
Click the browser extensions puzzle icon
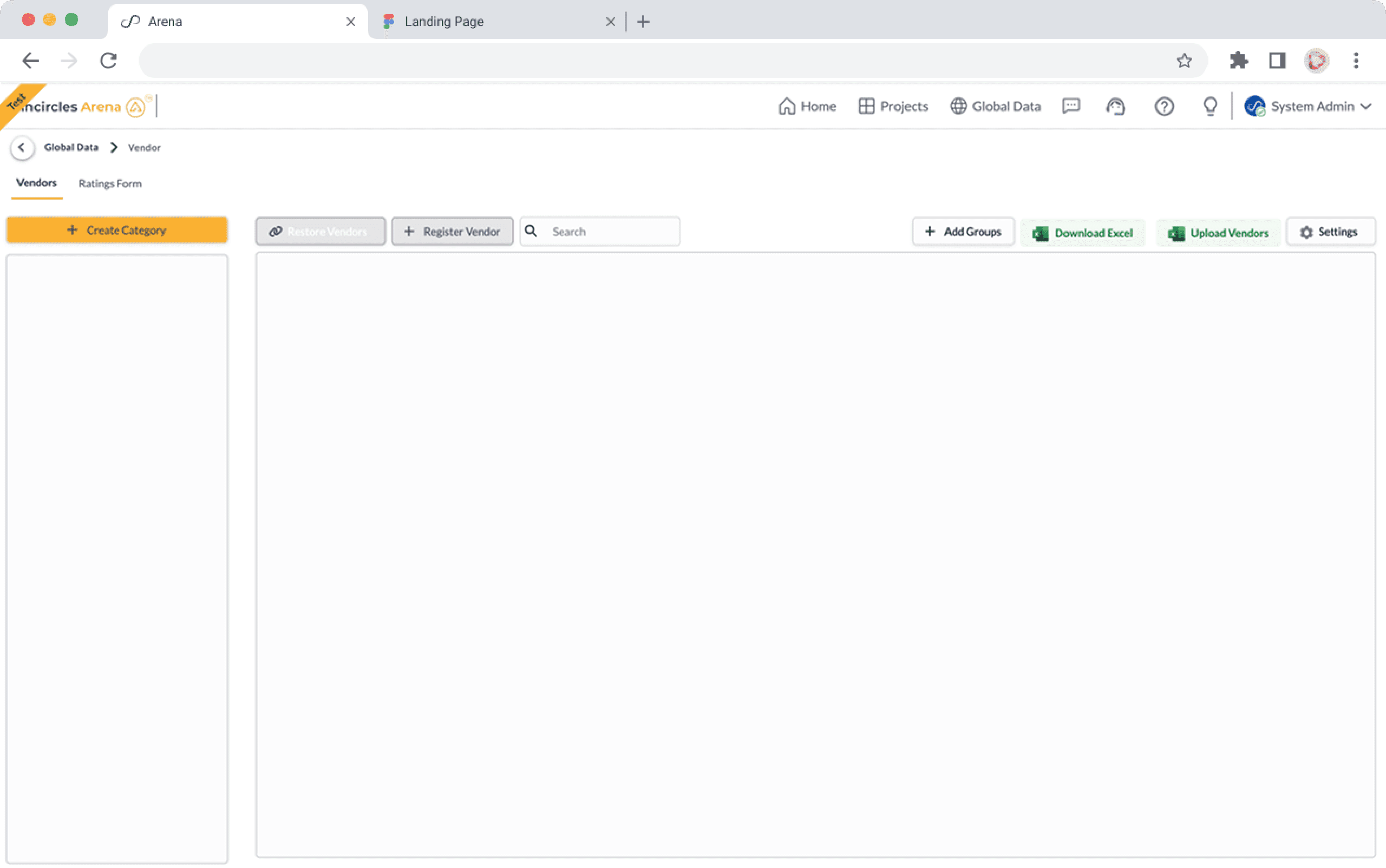[x=1238, y=60]
